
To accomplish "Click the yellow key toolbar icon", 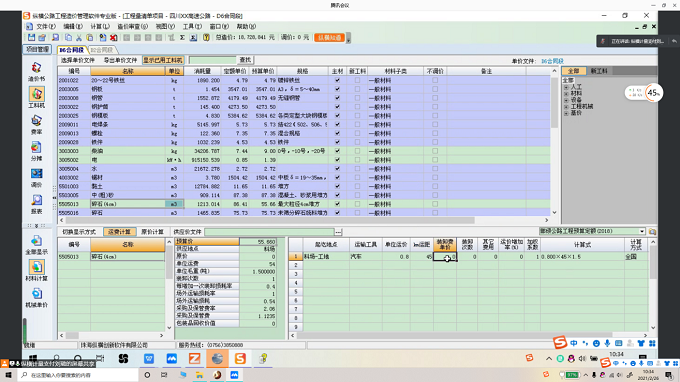I will tap(206, 38).
